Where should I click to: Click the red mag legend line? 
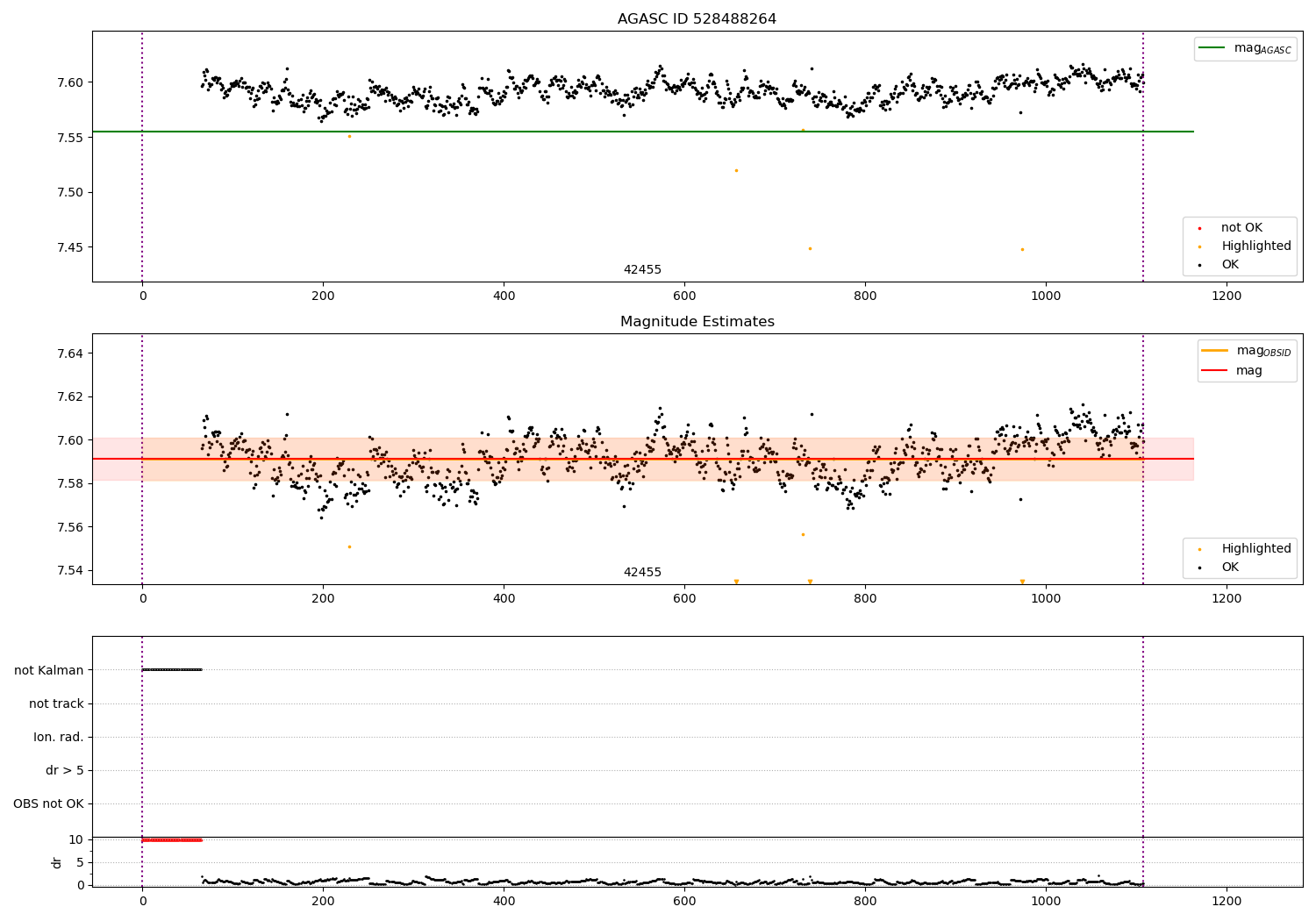click(x=1215, y=371)
